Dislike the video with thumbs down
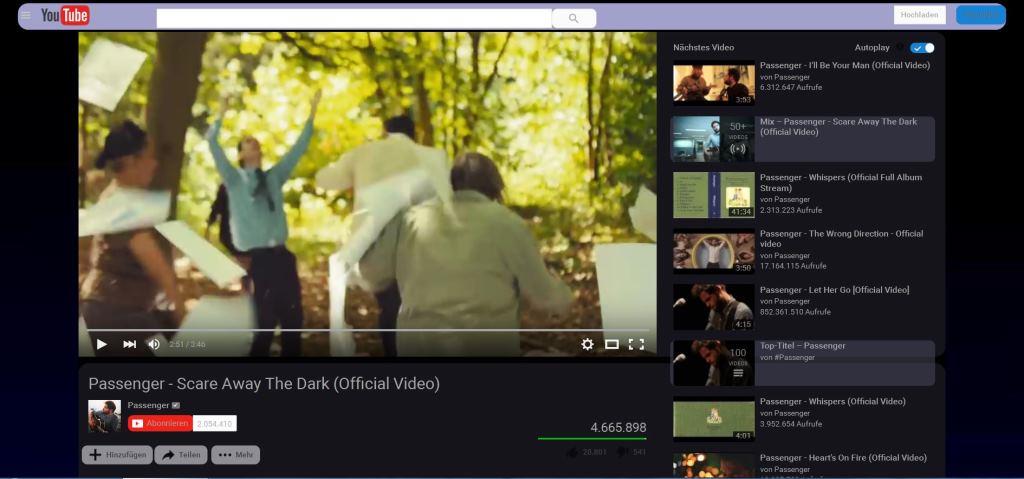This screenshot has height=479, width=1024. click(622, 452)
